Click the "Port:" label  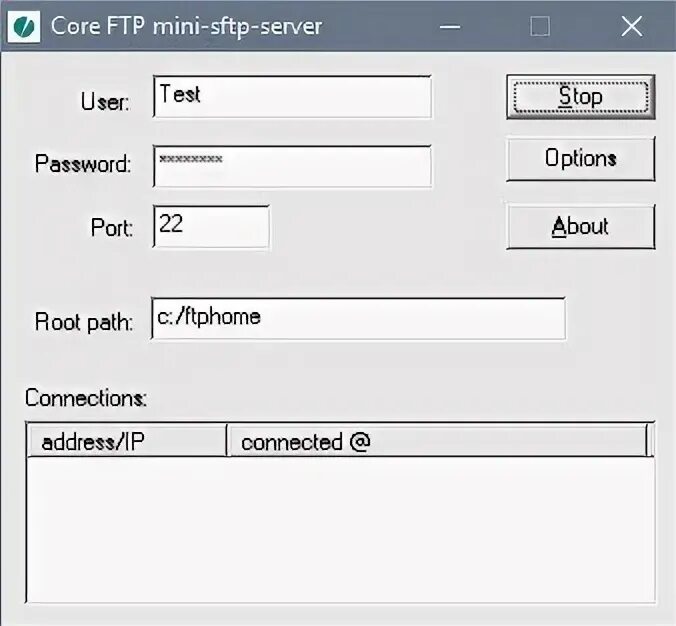[112, 228]
